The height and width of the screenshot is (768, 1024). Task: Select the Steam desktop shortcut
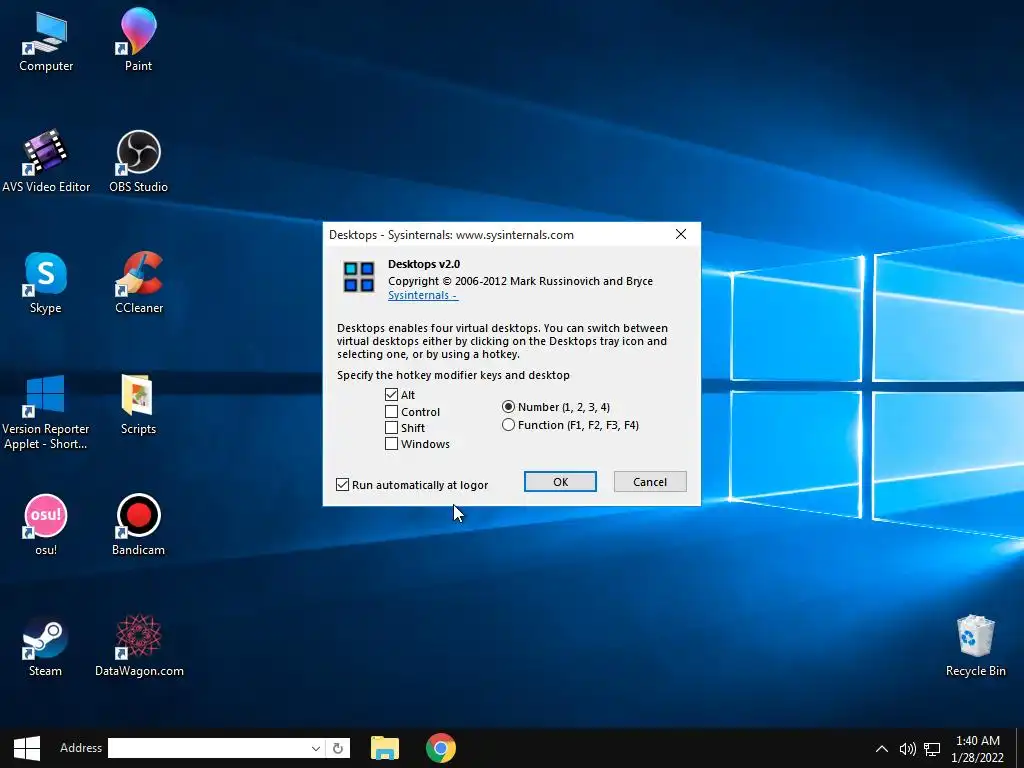(x=46, y=645)
